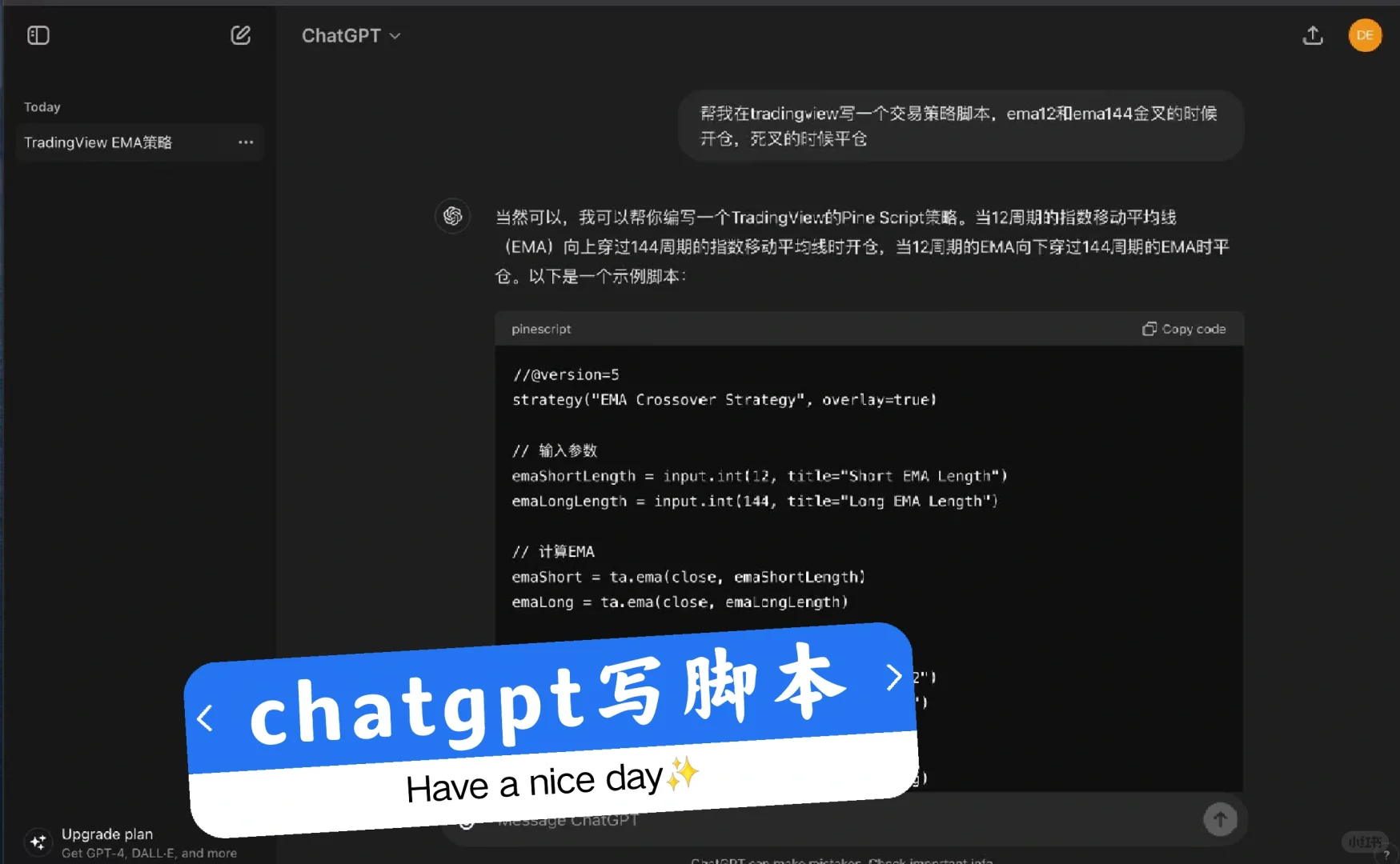Click the help question mark icon
Image resolution: width=1400 pixels, height=864 pixels.
pyautogui.click(x=1386, y=854)
